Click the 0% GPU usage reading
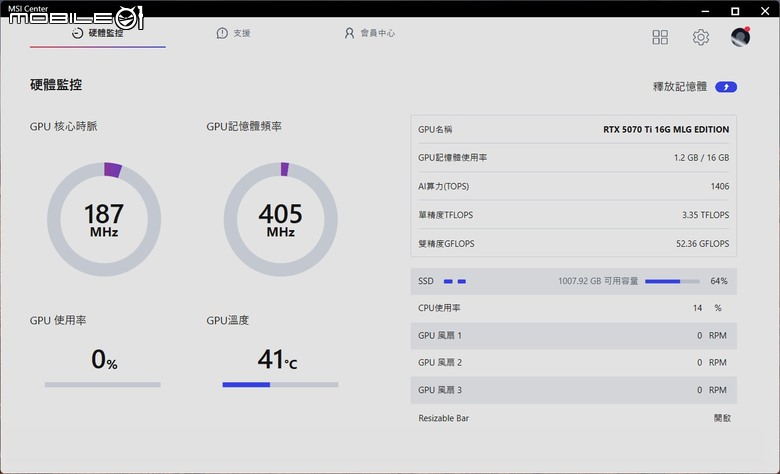780x474 pixels. click(x=104, y=360)
